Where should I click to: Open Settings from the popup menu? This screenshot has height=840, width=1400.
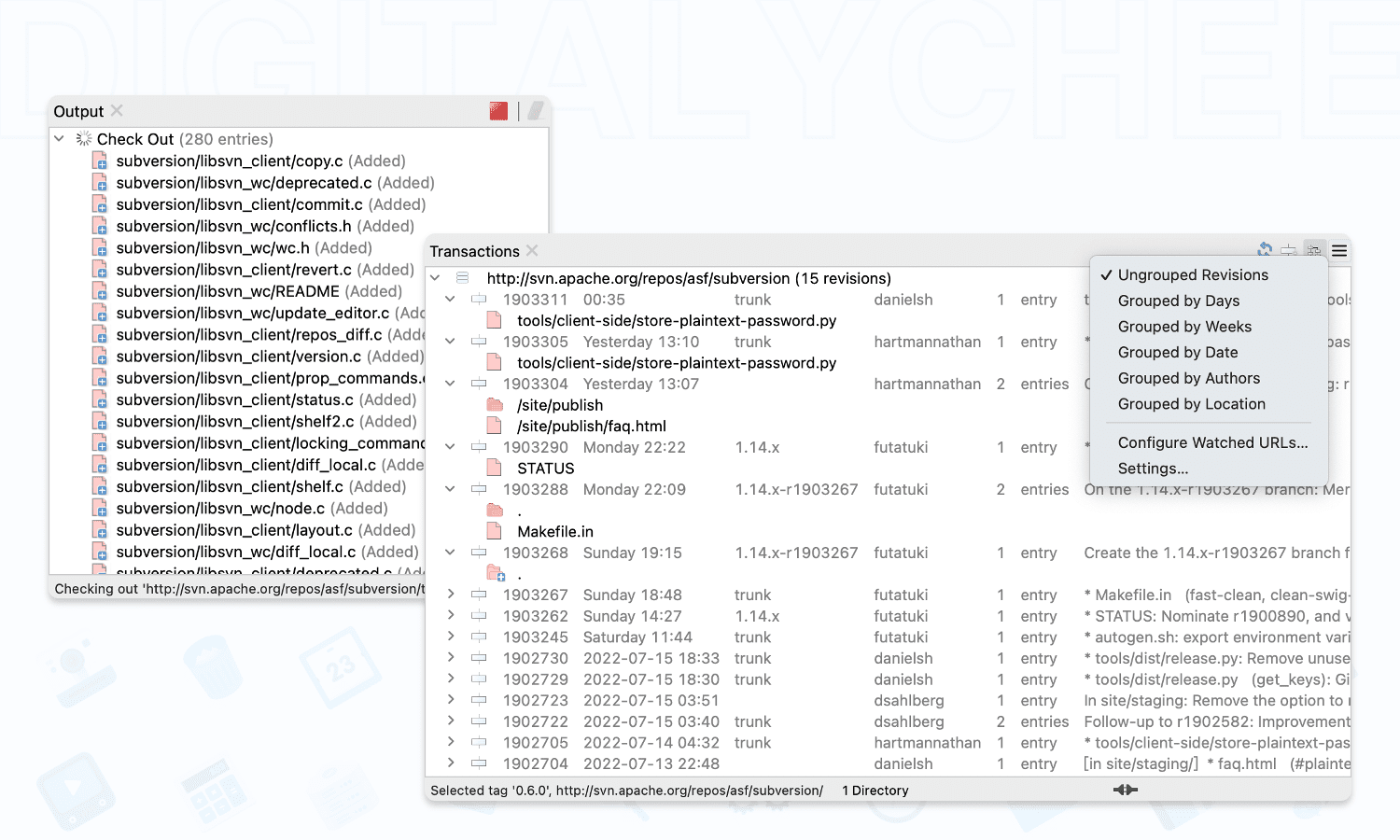pyautogui.click(x=1153, y=469)
